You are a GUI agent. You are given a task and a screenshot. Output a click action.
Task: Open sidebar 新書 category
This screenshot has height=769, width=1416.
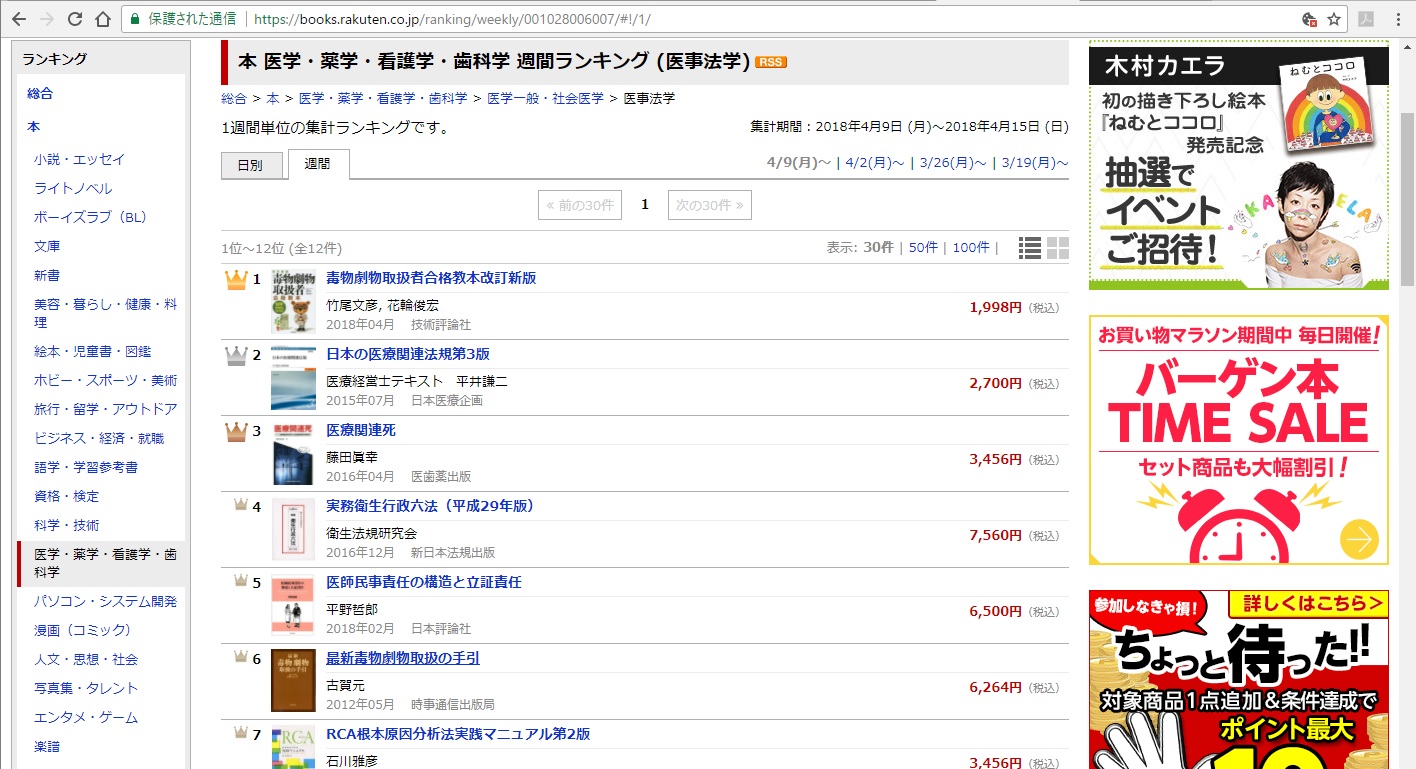47,275
